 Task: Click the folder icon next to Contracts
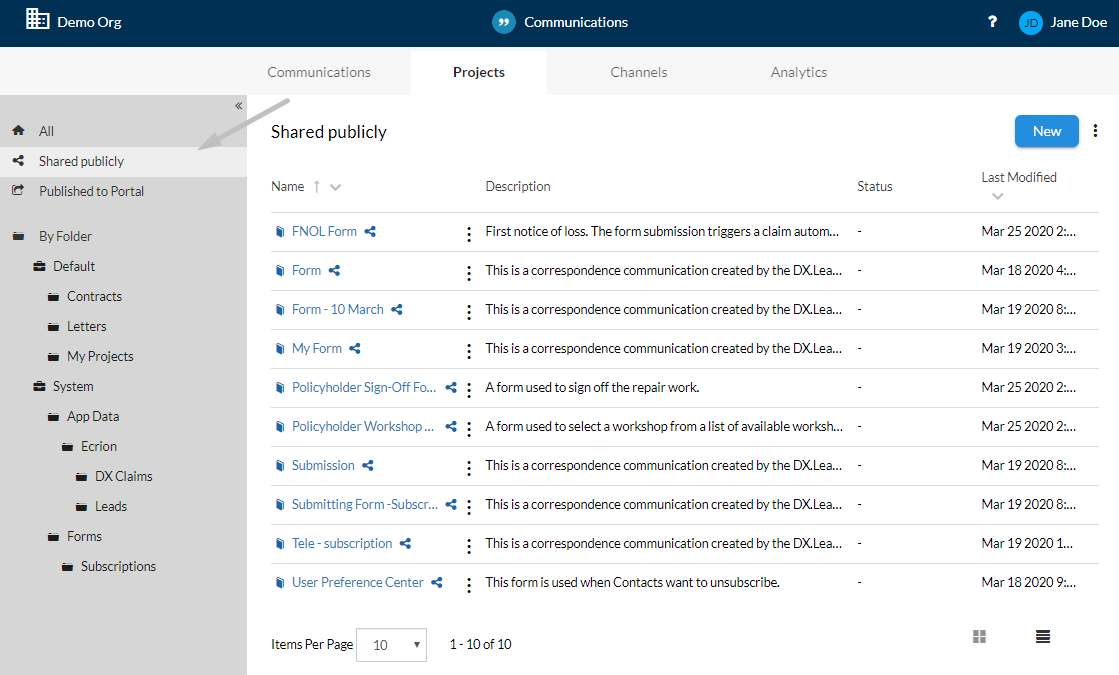tap(54, 297)
